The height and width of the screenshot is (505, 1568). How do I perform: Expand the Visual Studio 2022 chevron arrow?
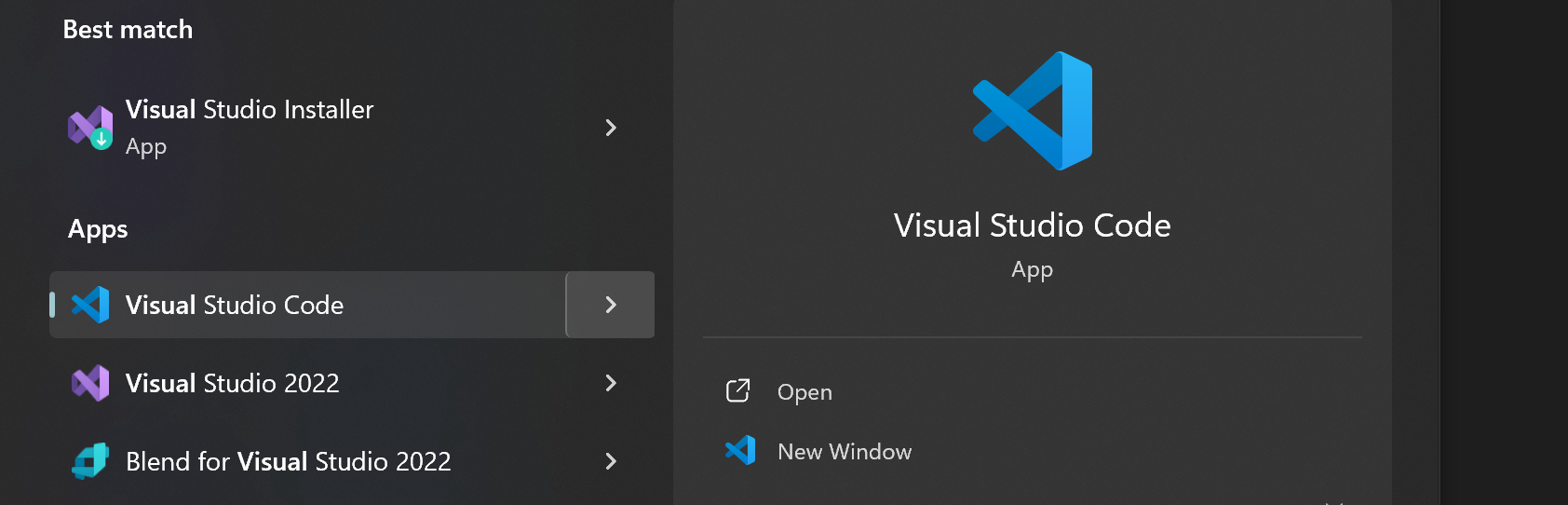tap(611, 383)
